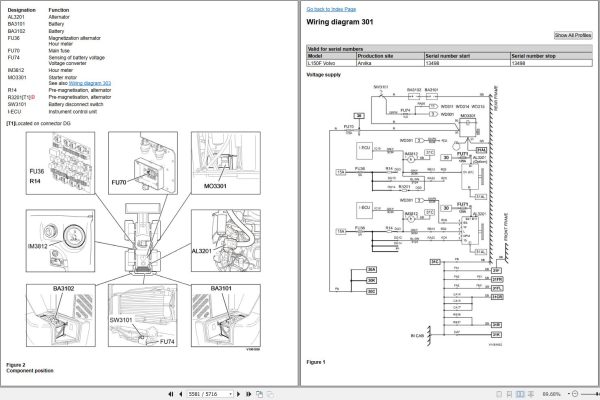Click the Voltage supply label

point(323,75)
